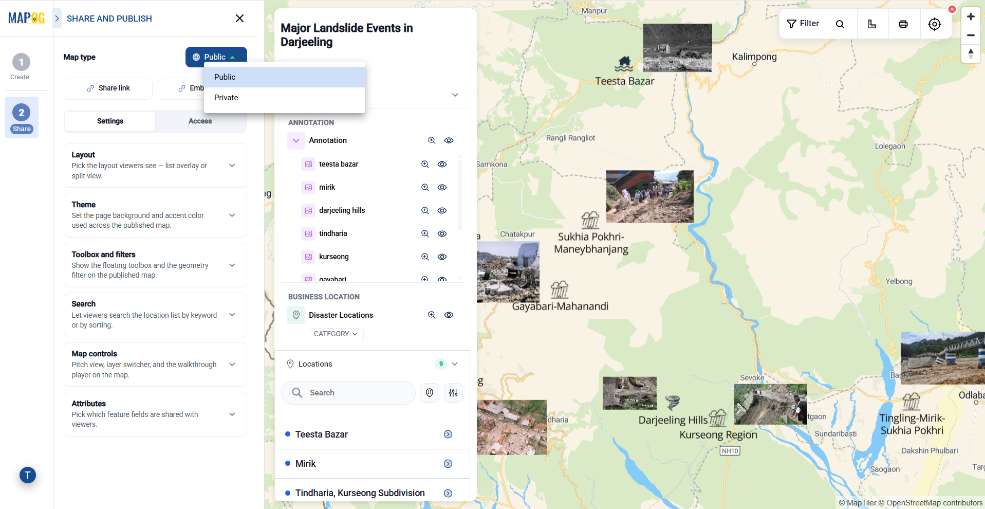Open the map search magnifier tool
This screenshot has height=509, width=985.
tap(840, 24)
